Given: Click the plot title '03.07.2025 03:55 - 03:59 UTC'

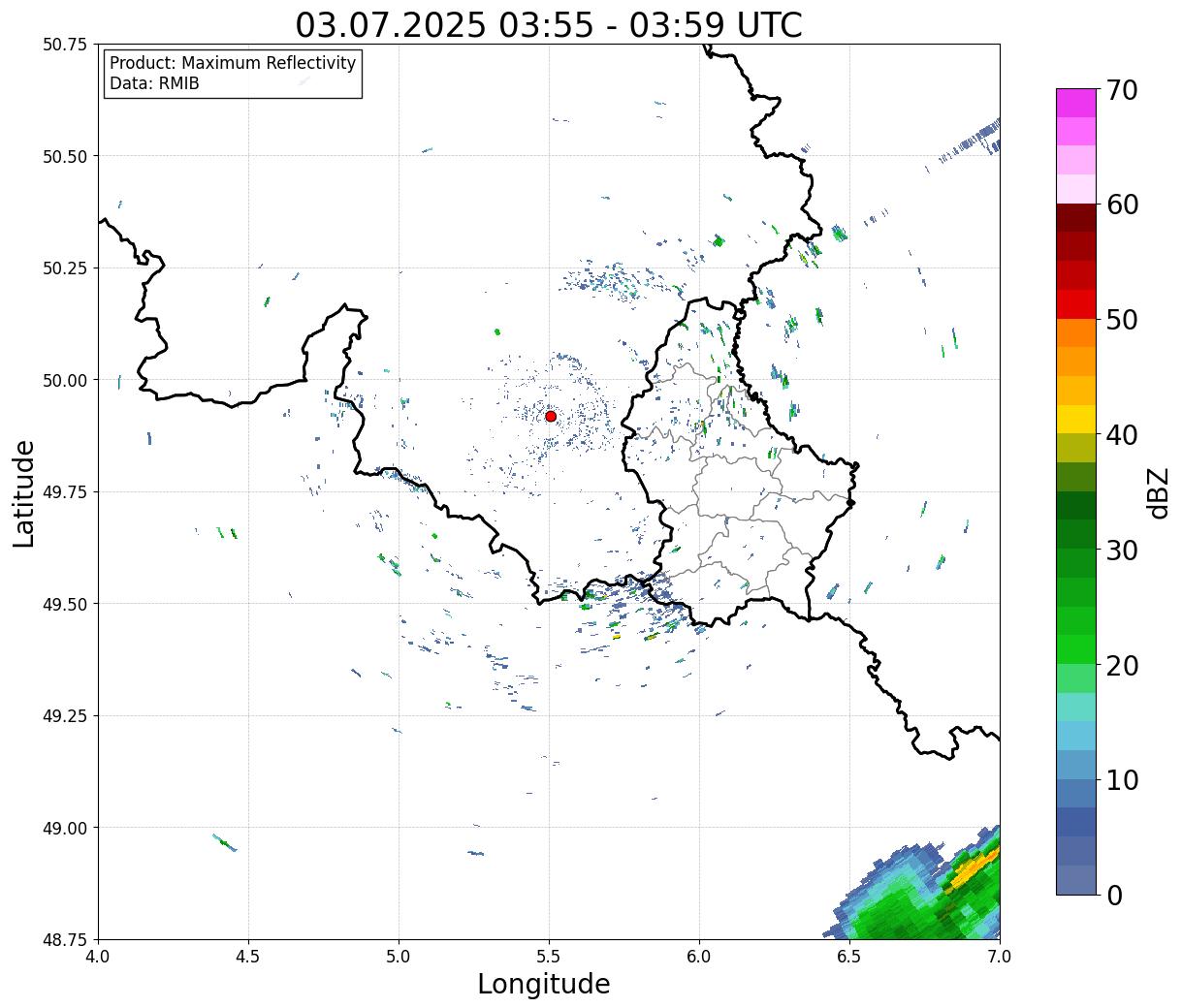Looking at the screenshot, I should [x=549, y=24].
